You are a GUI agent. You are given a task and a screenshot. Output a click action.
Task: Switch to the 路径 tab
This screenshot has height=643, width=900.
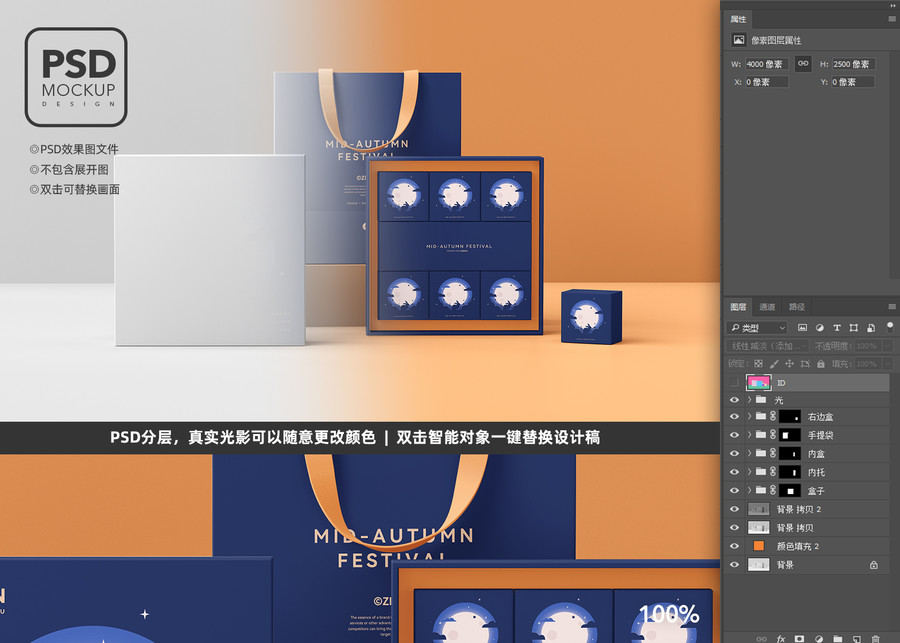(x=797, y=307)
